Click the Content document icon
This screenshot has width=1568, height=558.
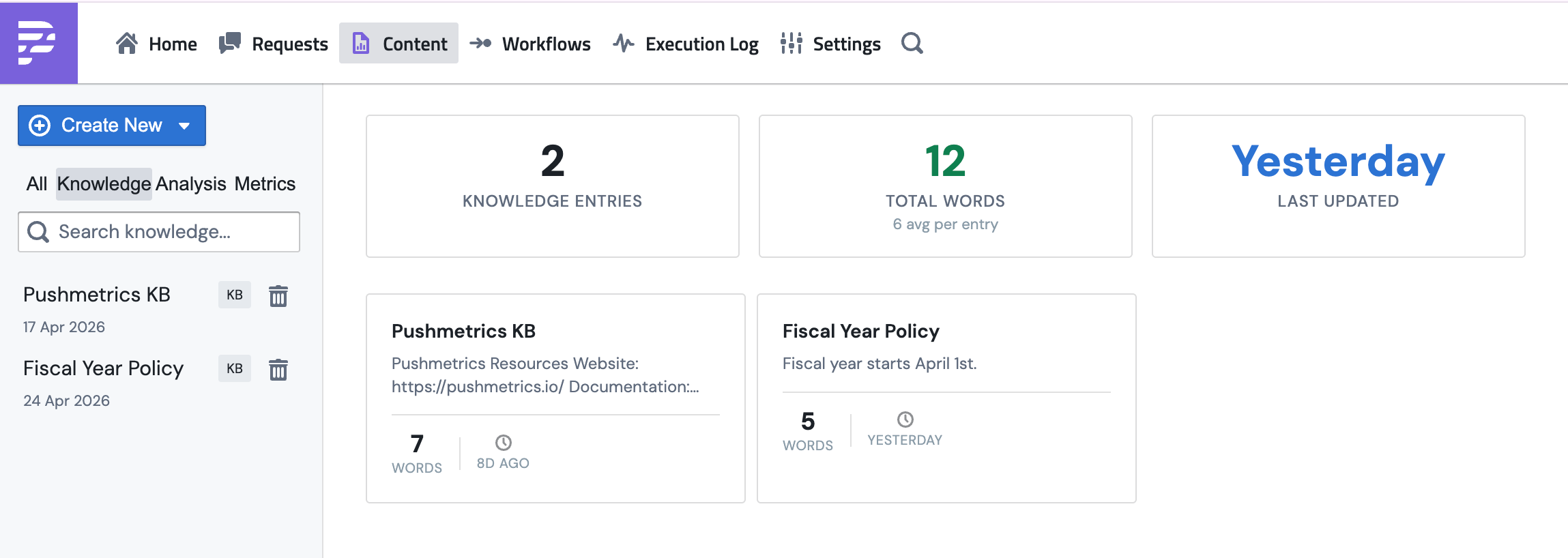(x=361, y=43)
